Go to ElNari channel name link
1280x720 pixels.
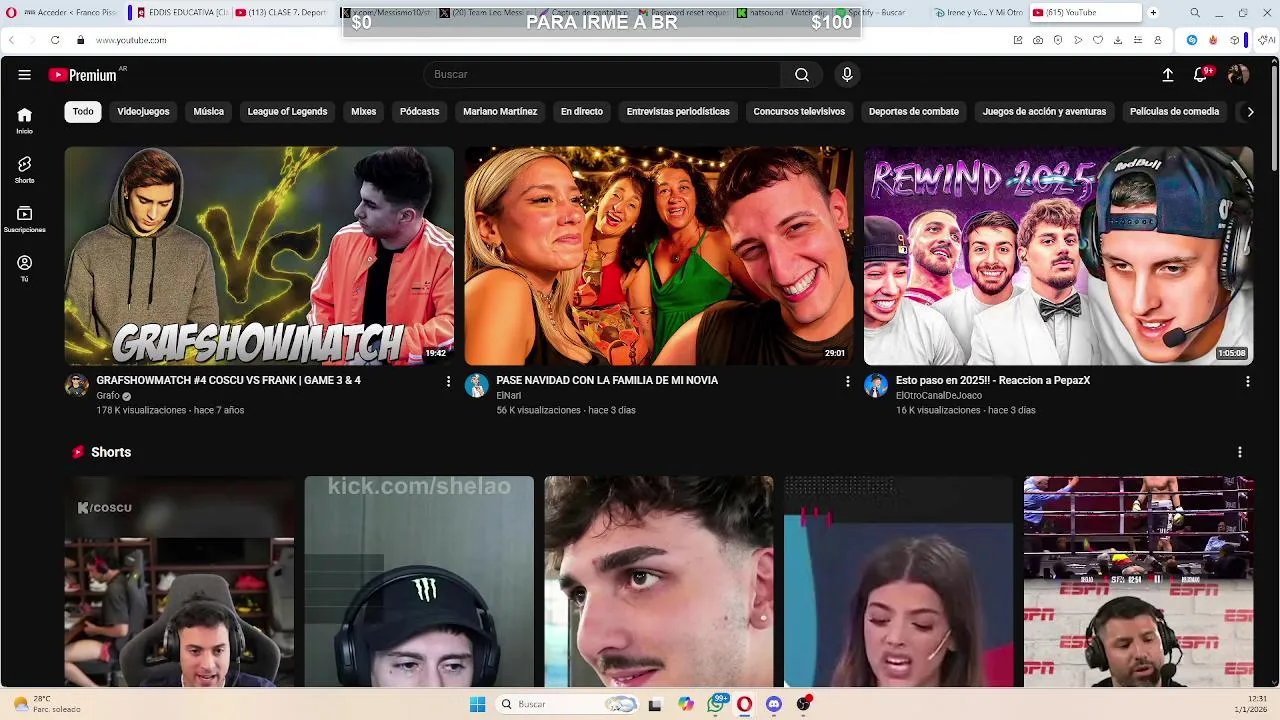click(508, 396)
